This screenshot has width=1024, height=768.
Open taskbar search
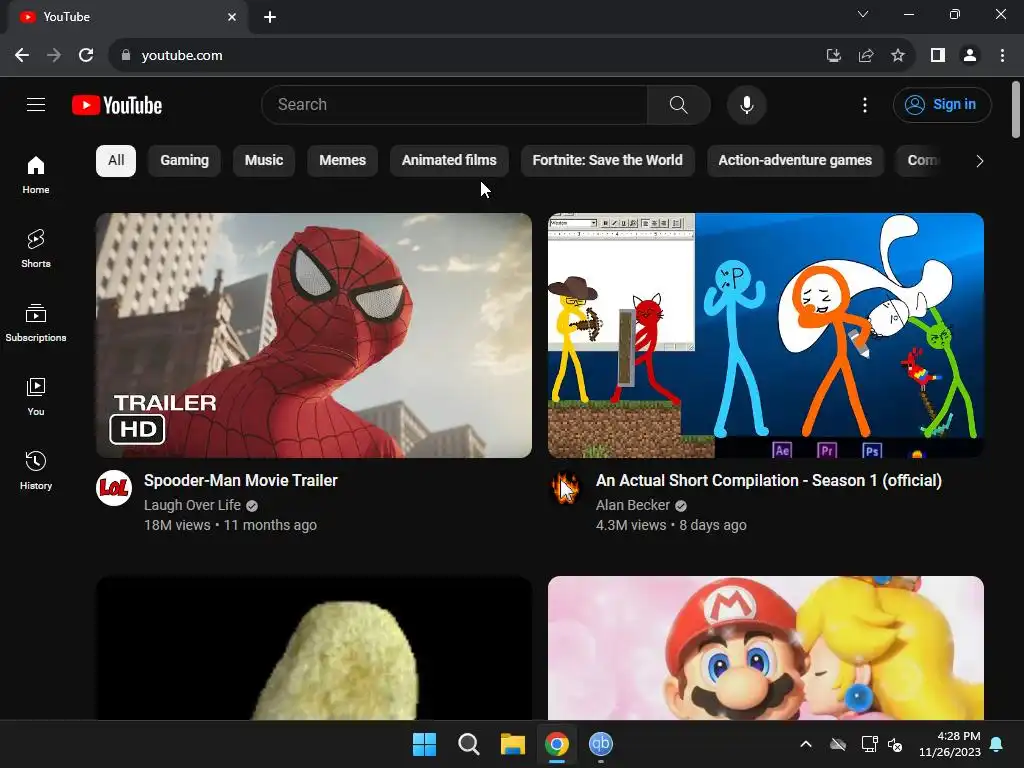(x=468, y=744)
